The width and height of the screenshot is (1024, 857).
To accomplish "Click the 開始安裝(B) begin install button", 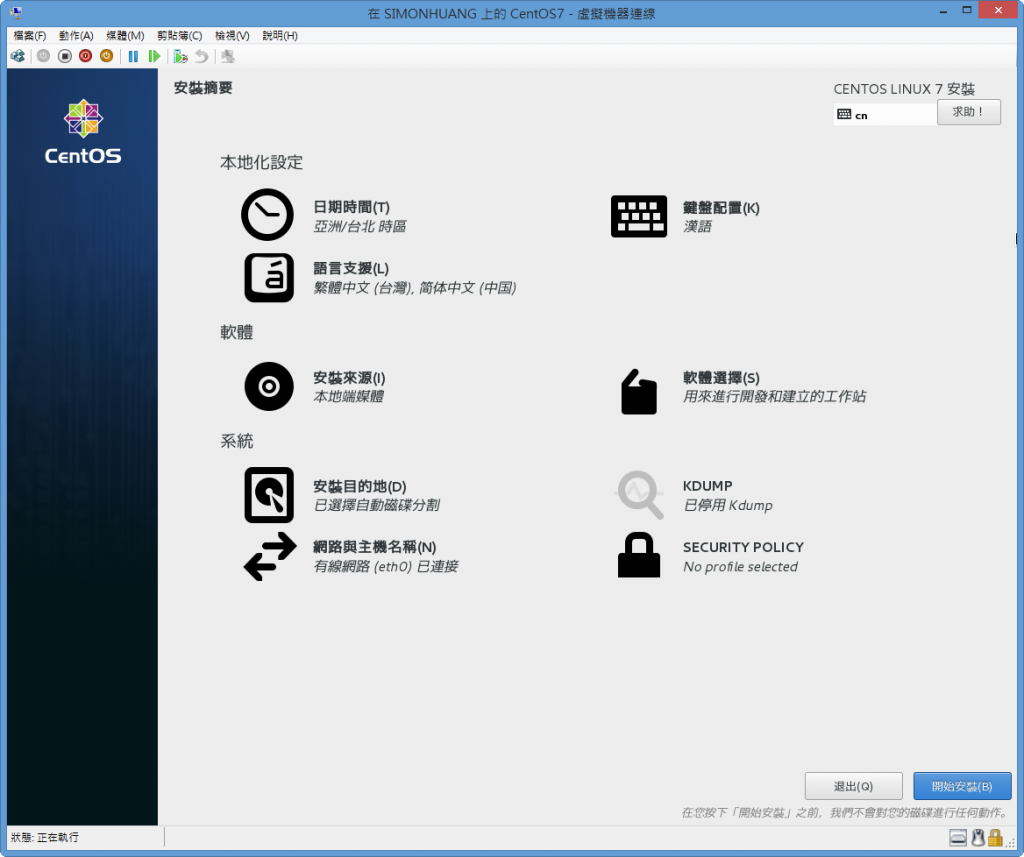I will point(962,786).
